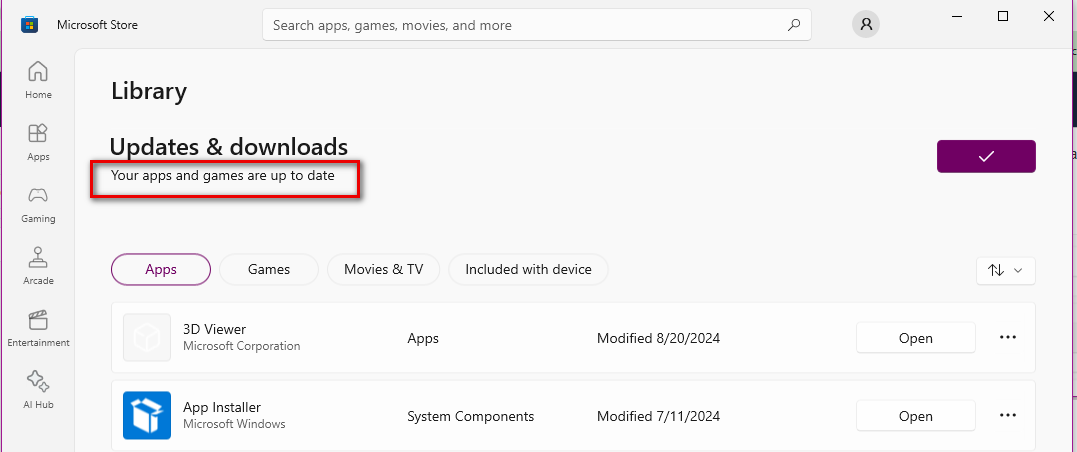Click 'Modified 8/20/2024' text
1077x452 pixels.
[658, 338]
